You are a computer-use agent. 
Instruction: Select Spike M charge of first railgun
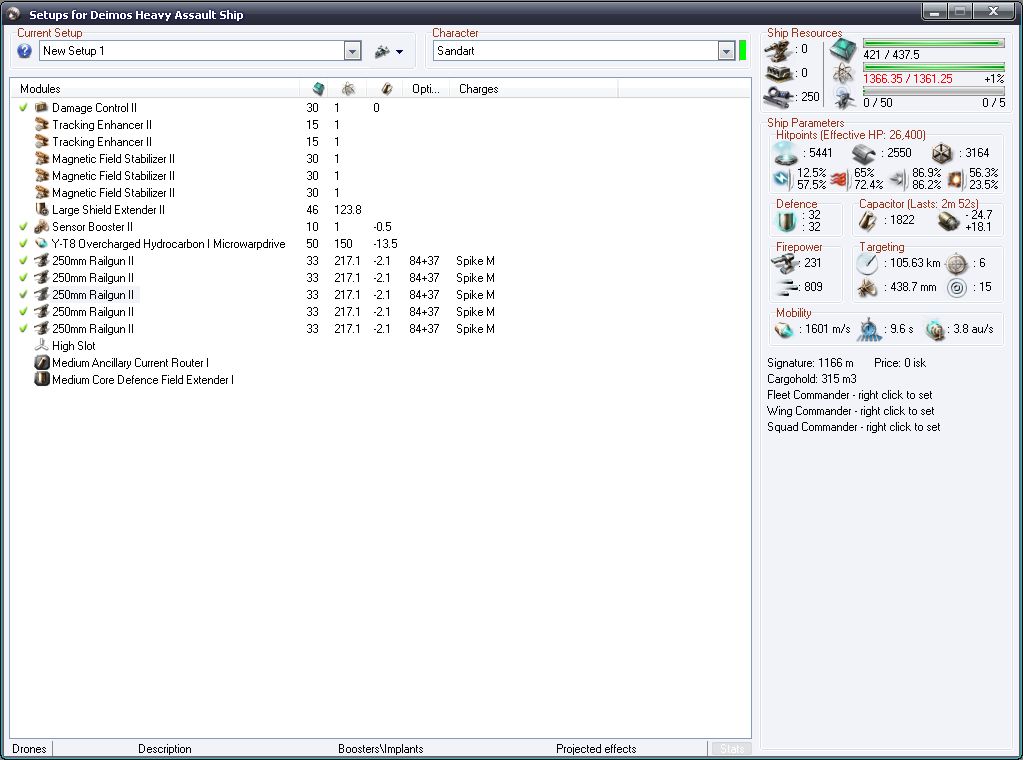click(x=475, y=260)
